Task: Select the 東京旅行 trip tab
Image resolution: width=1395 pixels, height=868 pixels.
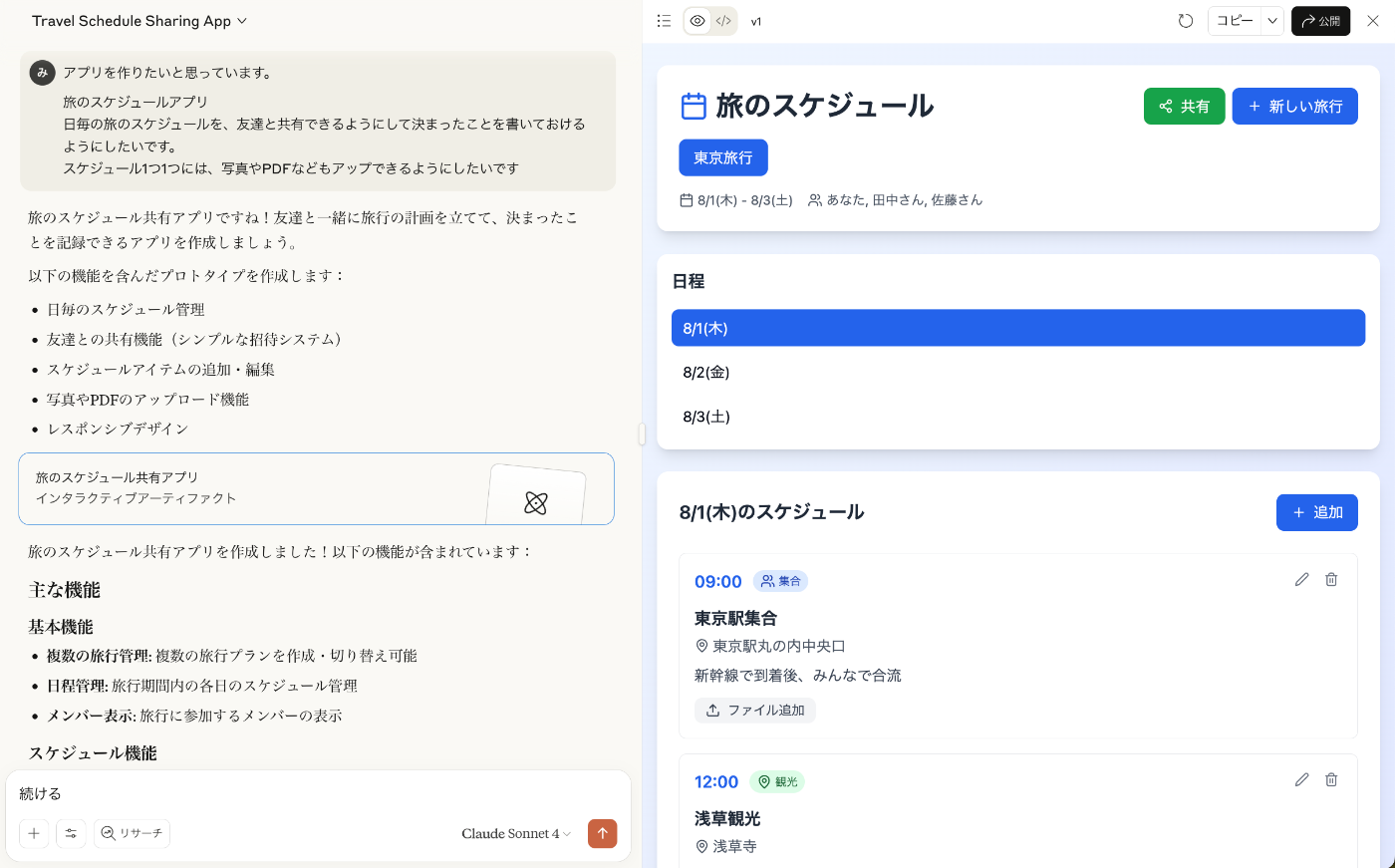Action: 723,157
